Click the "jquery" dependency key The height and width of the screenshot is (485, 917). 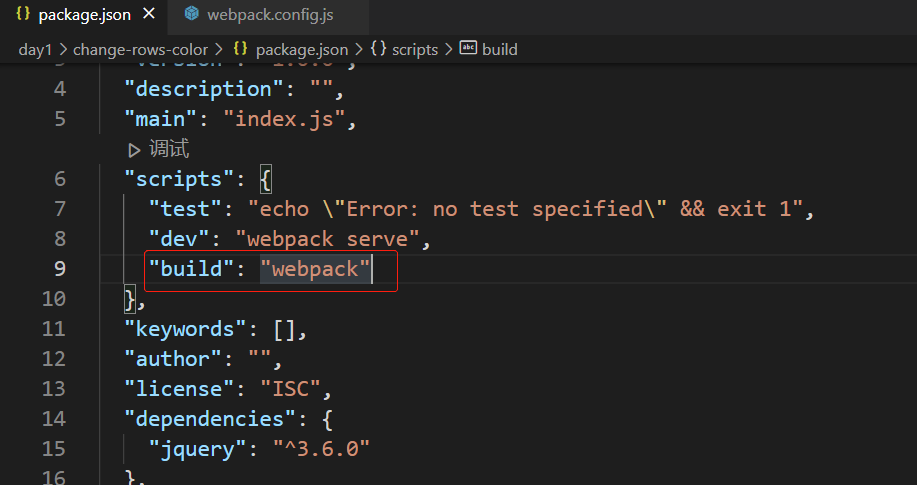click(x=198, y=449)
